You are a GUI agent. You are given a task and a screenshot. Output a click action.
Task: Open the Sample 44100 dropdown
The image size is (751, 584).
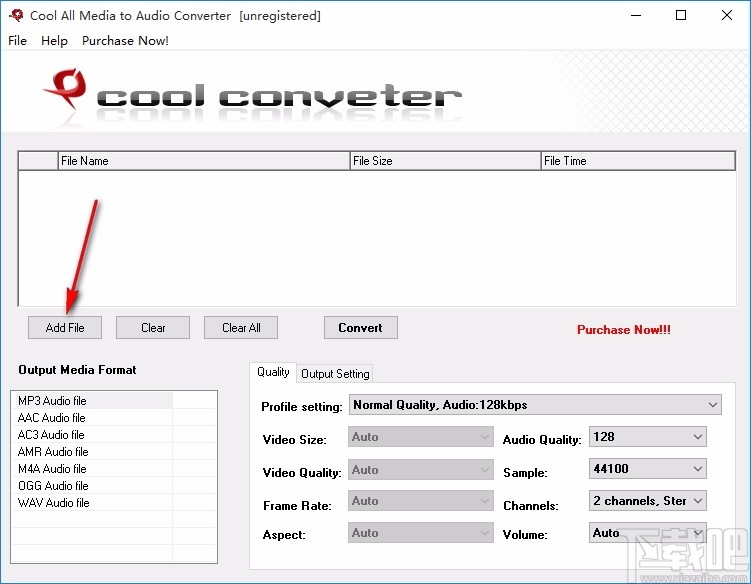[648, 469]
